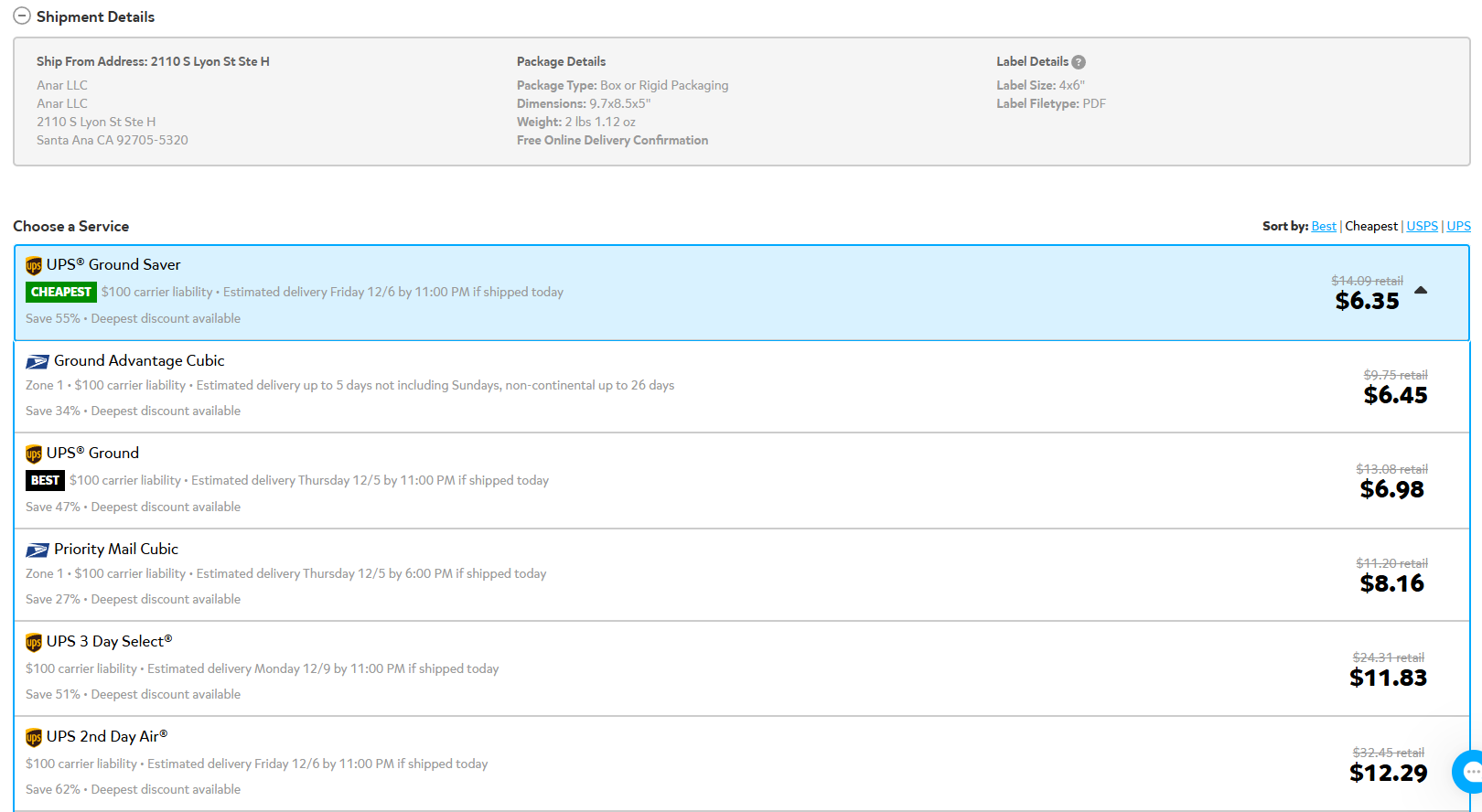This screenshot has width=1482, height=812.
Task: Filter services by USPS
Action: (x=1422, y=226)
